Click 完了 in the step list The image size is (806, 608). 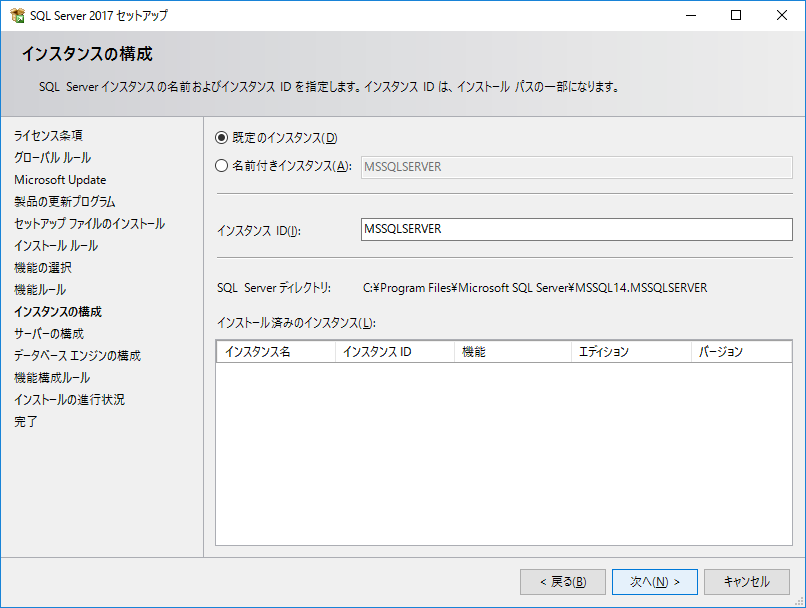click(26, 422)
